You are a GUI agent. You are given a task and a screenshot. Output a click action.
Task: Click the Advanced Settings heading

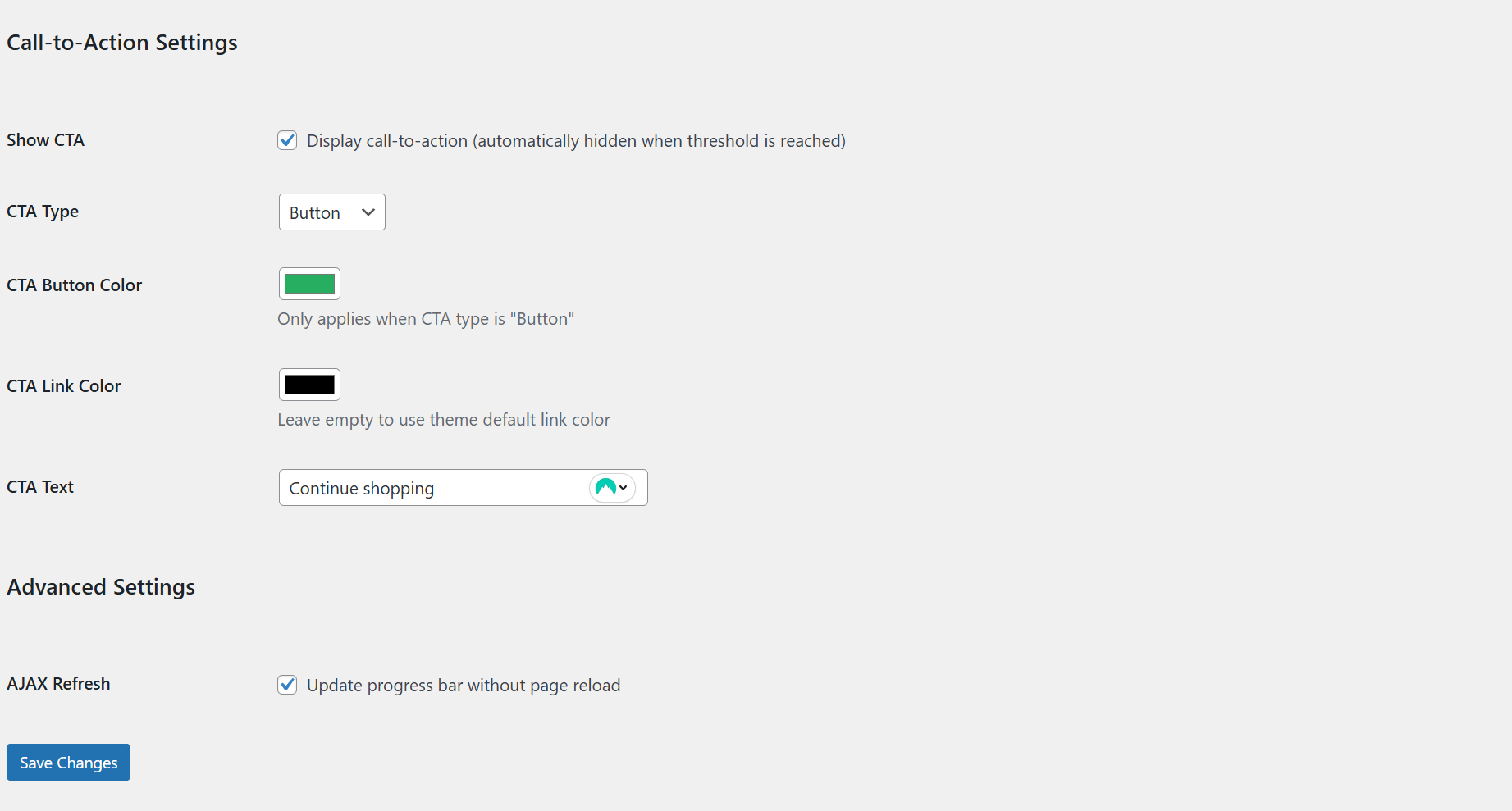tap(101, 586)
